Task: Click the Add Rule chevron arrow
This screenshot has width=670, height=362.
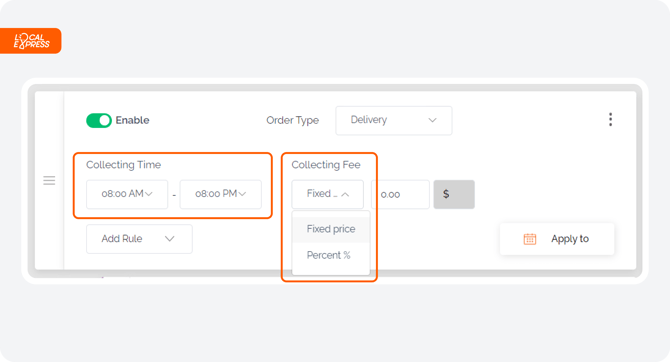Action: [x=170, y=238]
